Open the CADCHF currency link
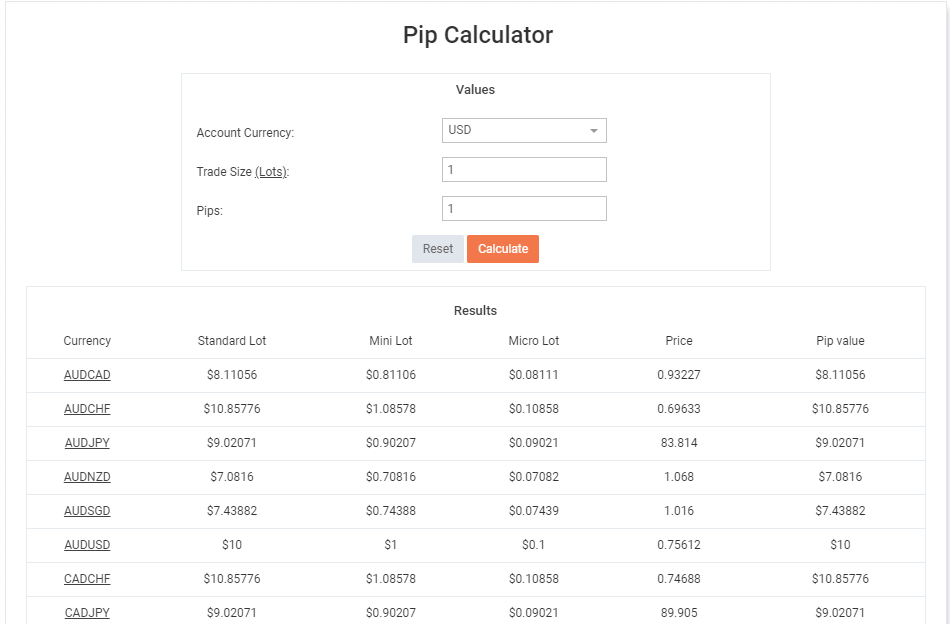This screenshot has height=624, width=950. [87, 579]
